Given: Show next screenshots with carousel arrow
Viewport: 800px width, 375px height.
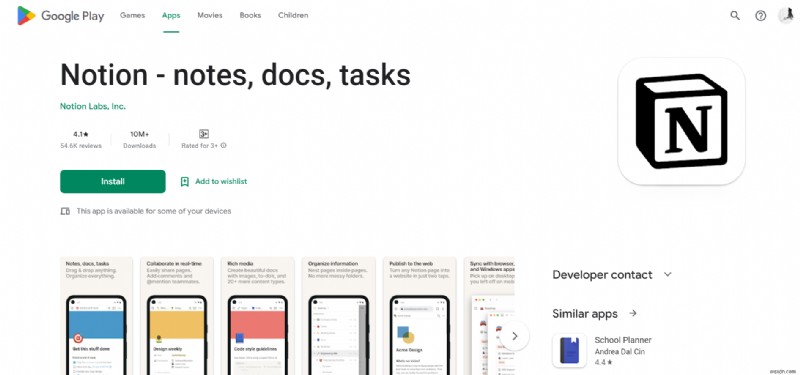Looking at the screenshot, I should click(x=514, y=336).
